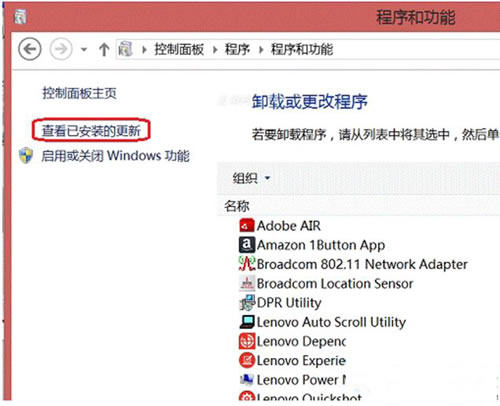Click the window title bar programs icon
500x406 pixels.
point(20,16)
